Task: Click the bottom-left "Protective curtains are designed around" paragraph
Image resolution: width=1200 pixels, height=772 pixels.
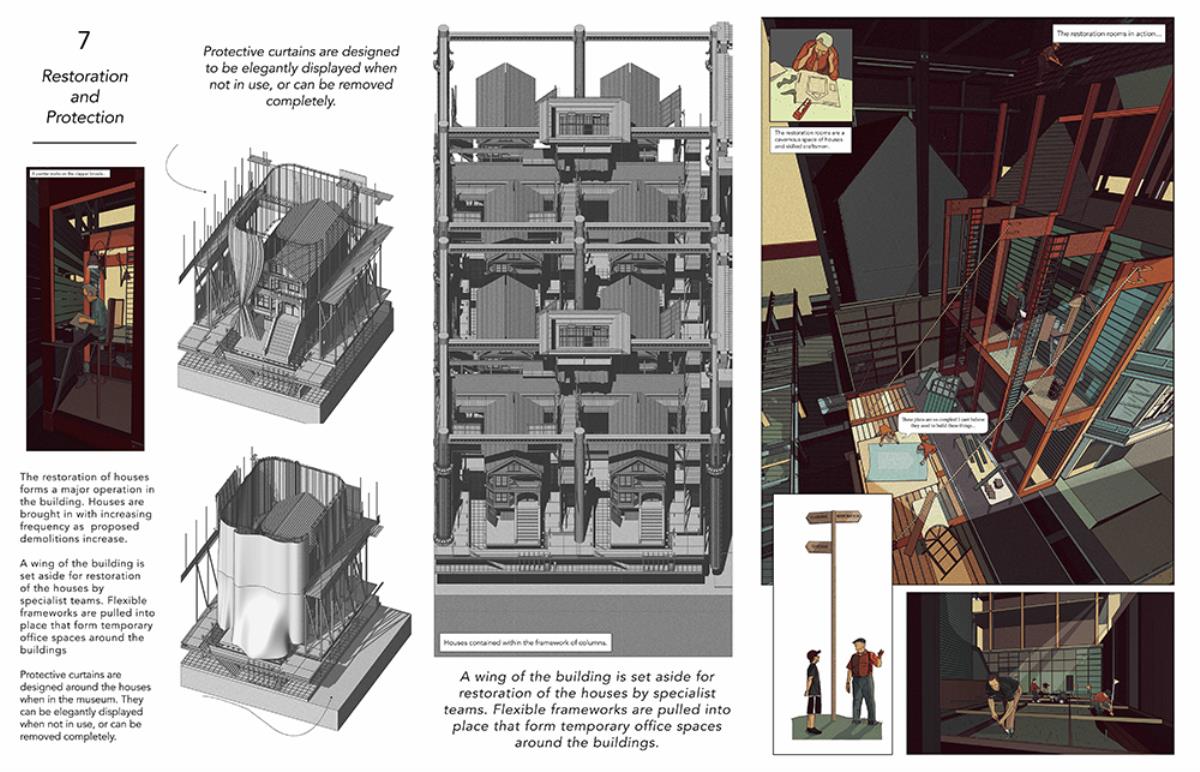Action: tap(87, 704)
